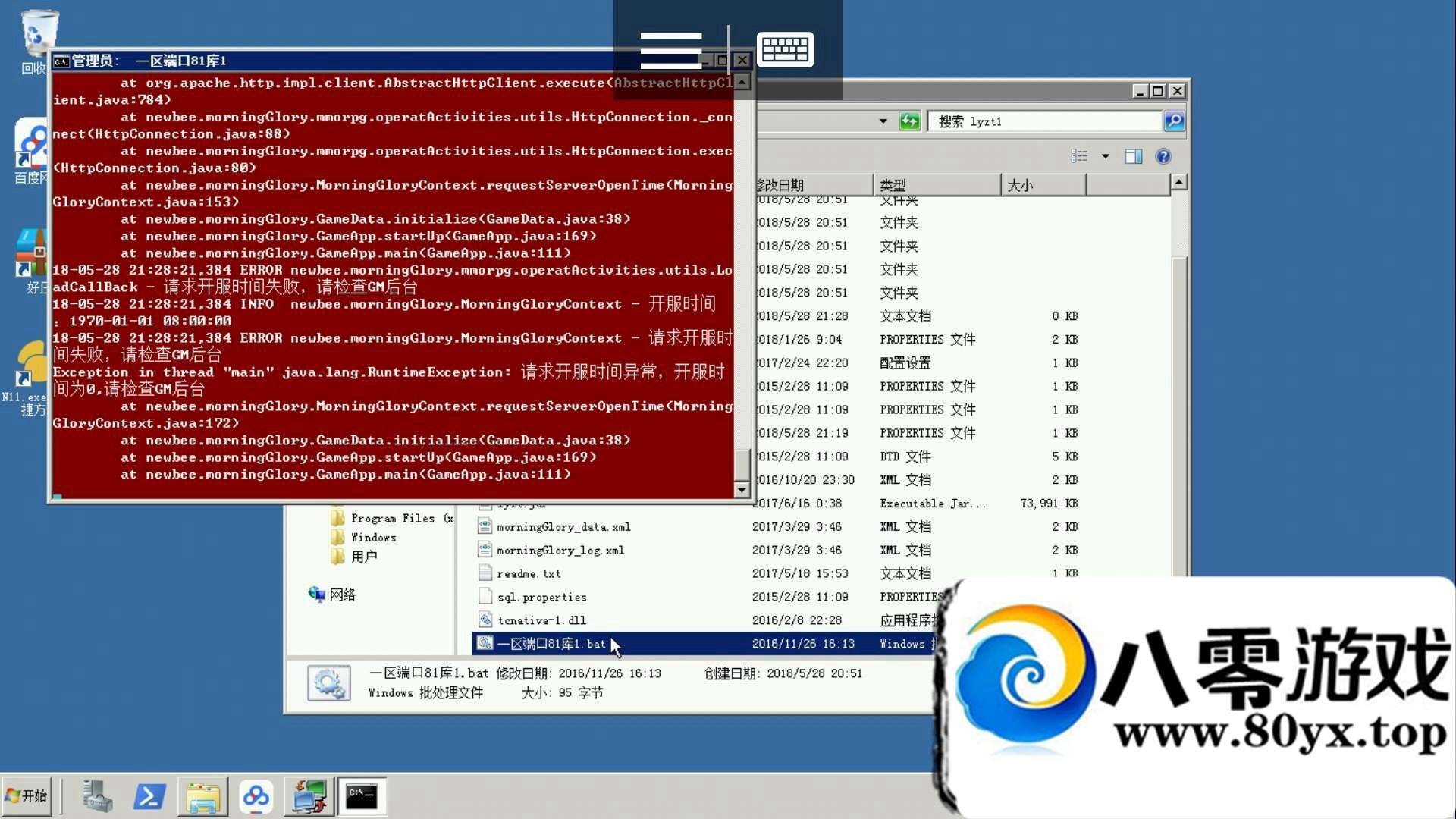Viewport: 1456px width, 819px height.
Task: Select the Windows folder in tree
Action: pyautogui.click(x=373, y=538)
